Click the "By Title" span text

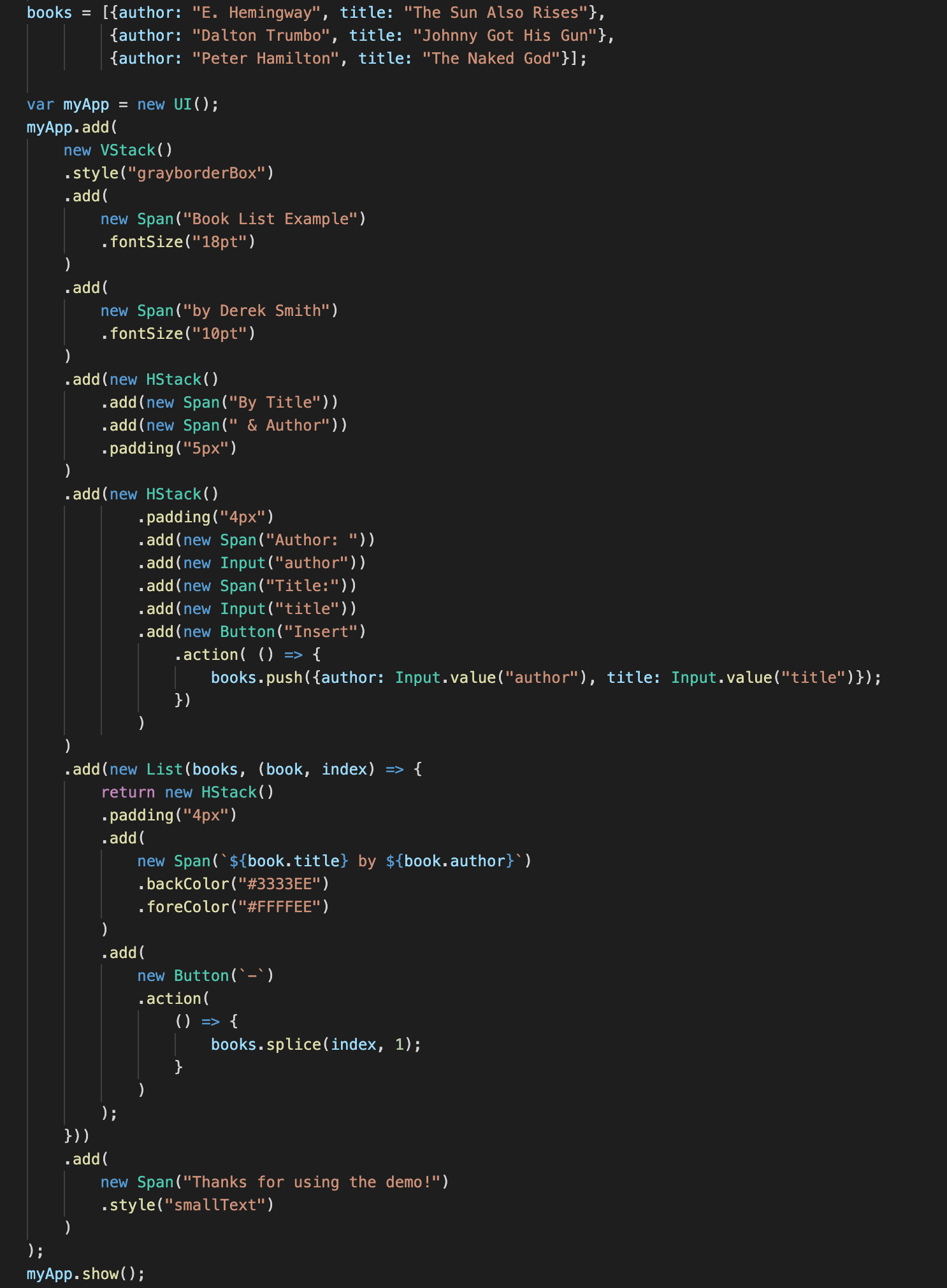point(275,403)
